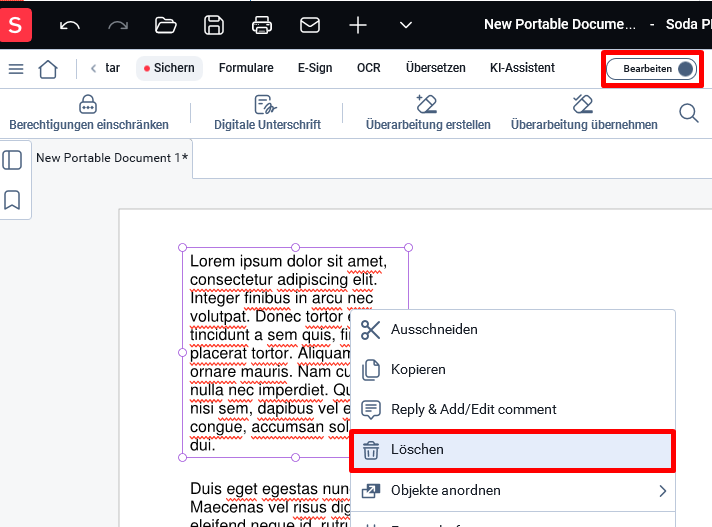
Task: Click Löschen in context menu
Action: point(513,450)
